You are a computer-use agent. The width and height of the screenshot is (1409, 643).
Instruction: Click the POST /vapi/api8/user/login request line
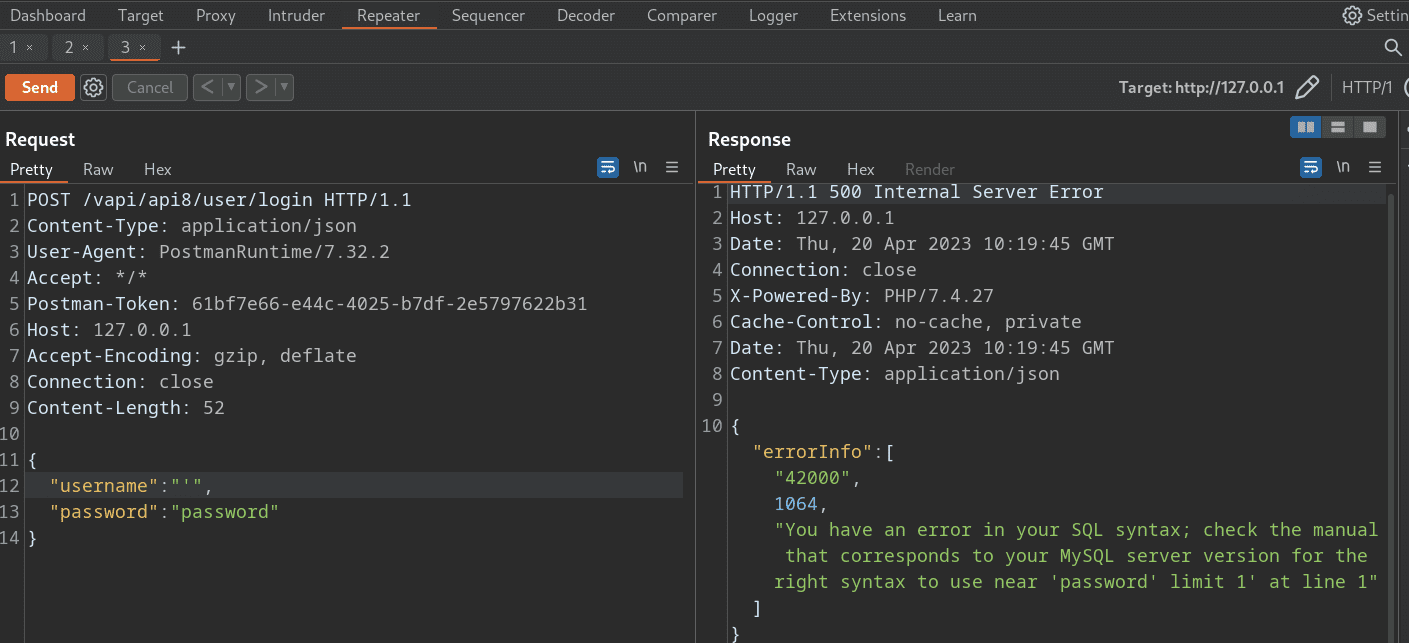(x=219, y=200)
